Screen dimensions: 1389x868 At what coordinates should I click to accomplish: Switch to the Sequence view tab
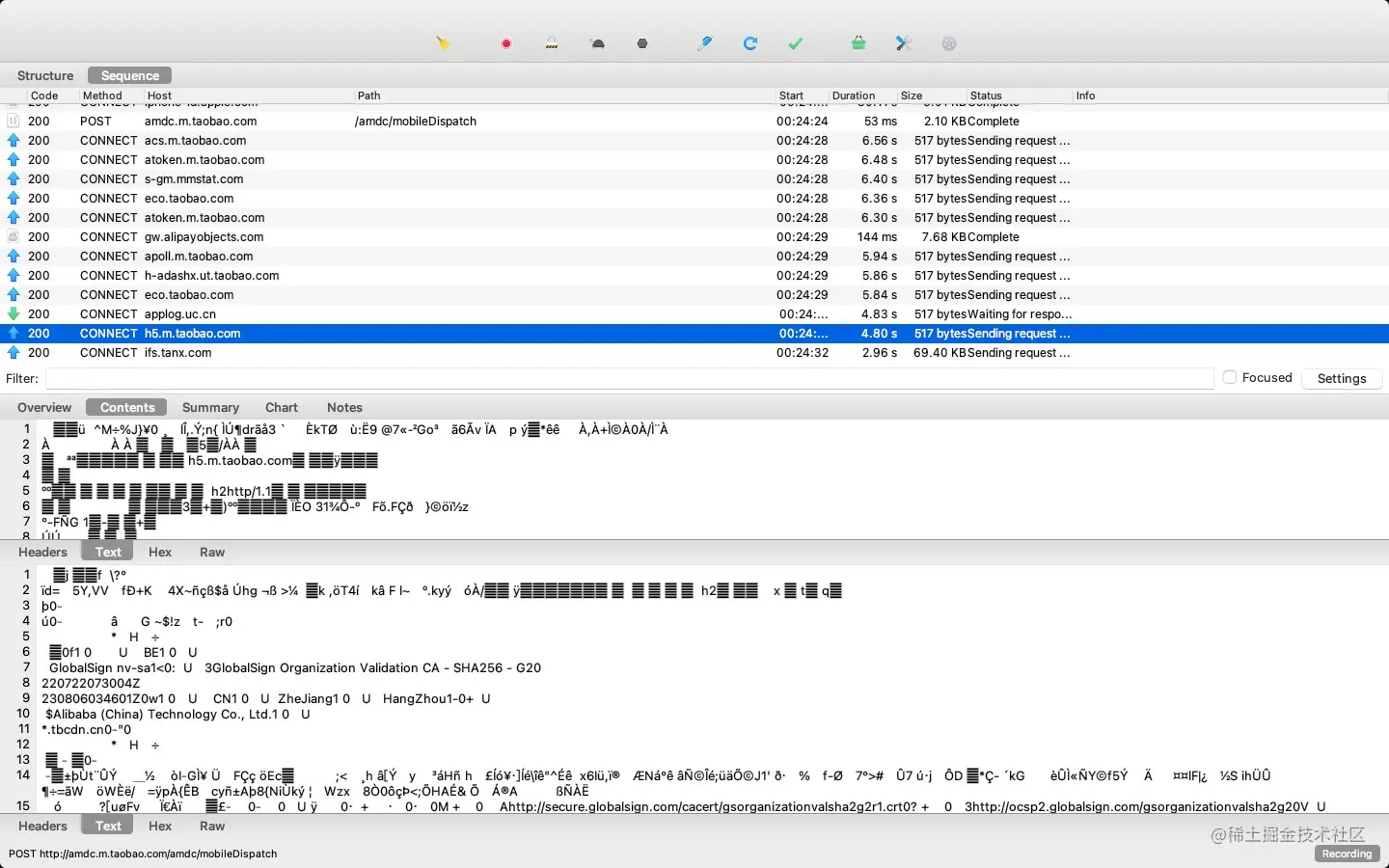[x=130, y=75]
